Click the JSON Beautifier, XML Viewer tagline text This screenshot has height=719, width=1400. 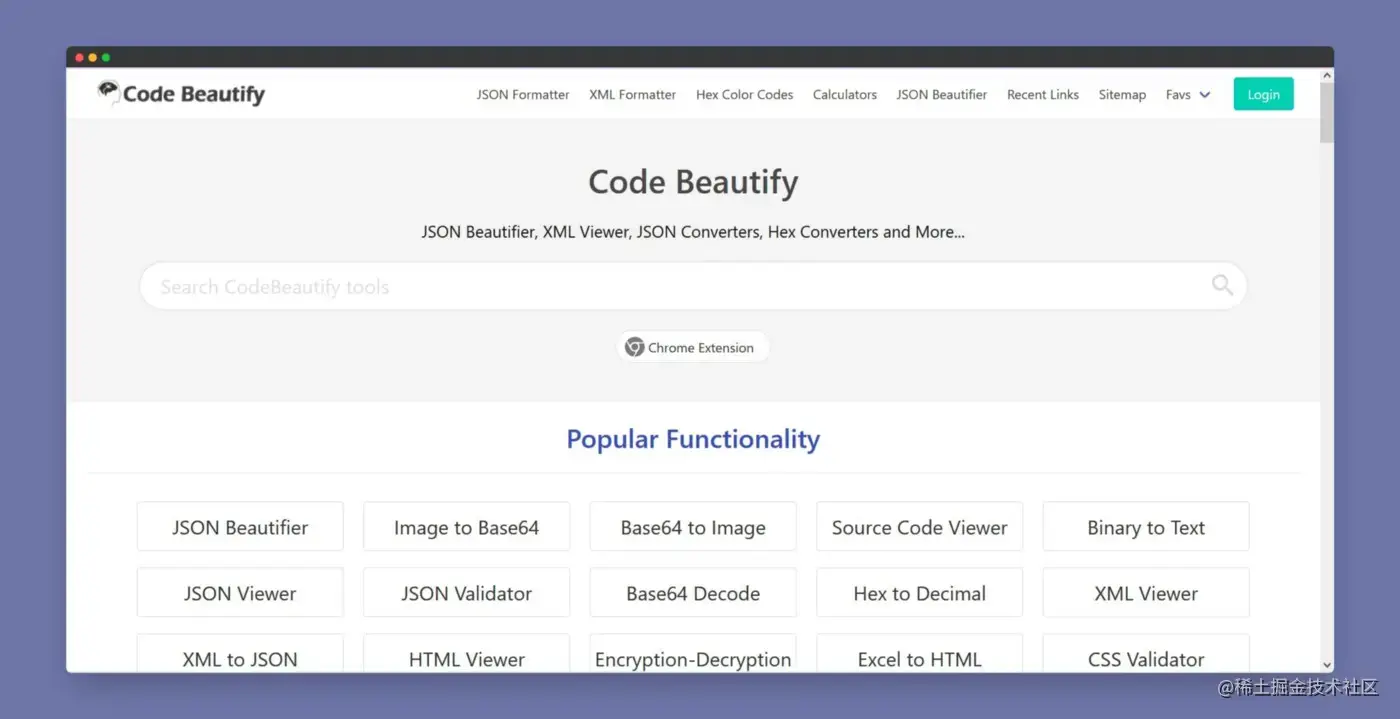click(x=693, y=232)
